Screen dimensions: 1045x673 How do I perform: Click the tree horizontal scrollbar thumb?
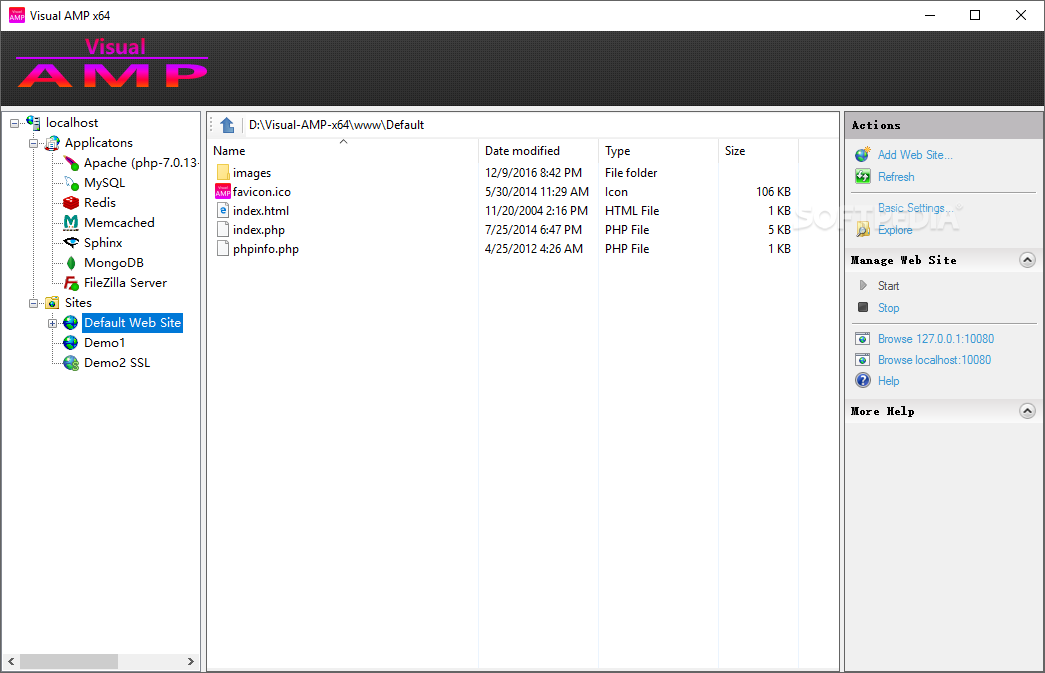69,661
